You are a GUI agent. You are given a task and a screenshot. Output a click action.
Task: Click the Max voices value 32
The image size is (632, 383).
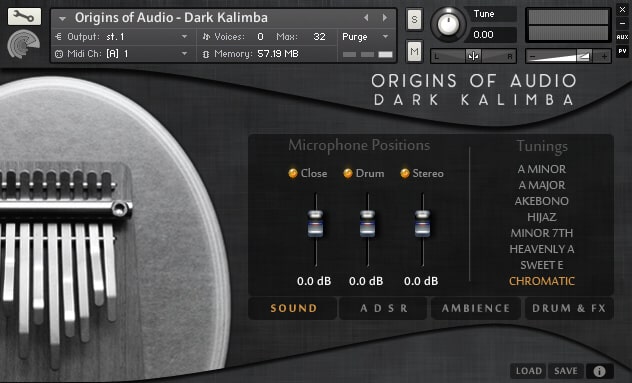point(319,37)
